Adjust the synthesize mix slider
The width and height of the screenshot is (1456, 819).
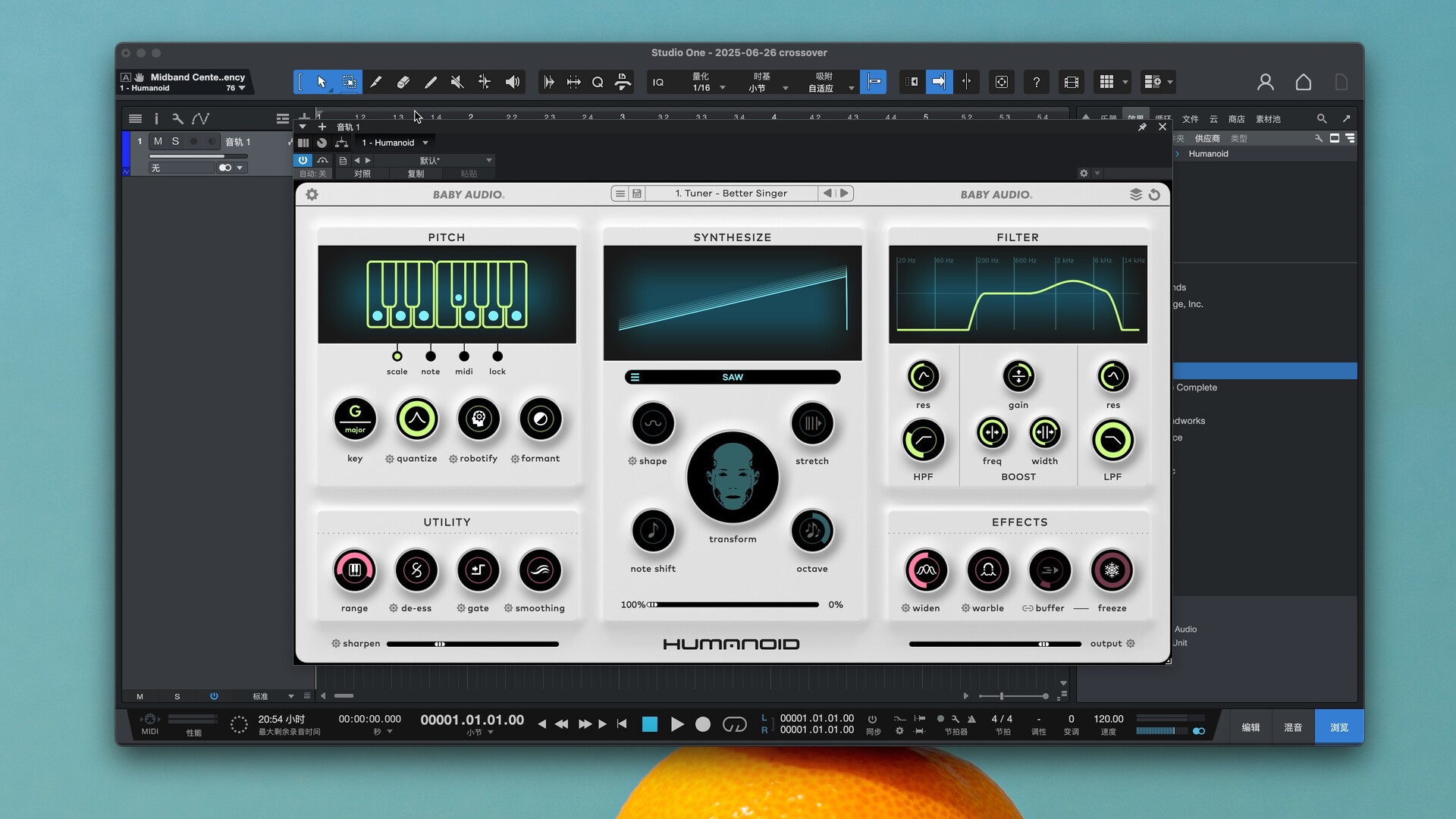pos(733,604)
